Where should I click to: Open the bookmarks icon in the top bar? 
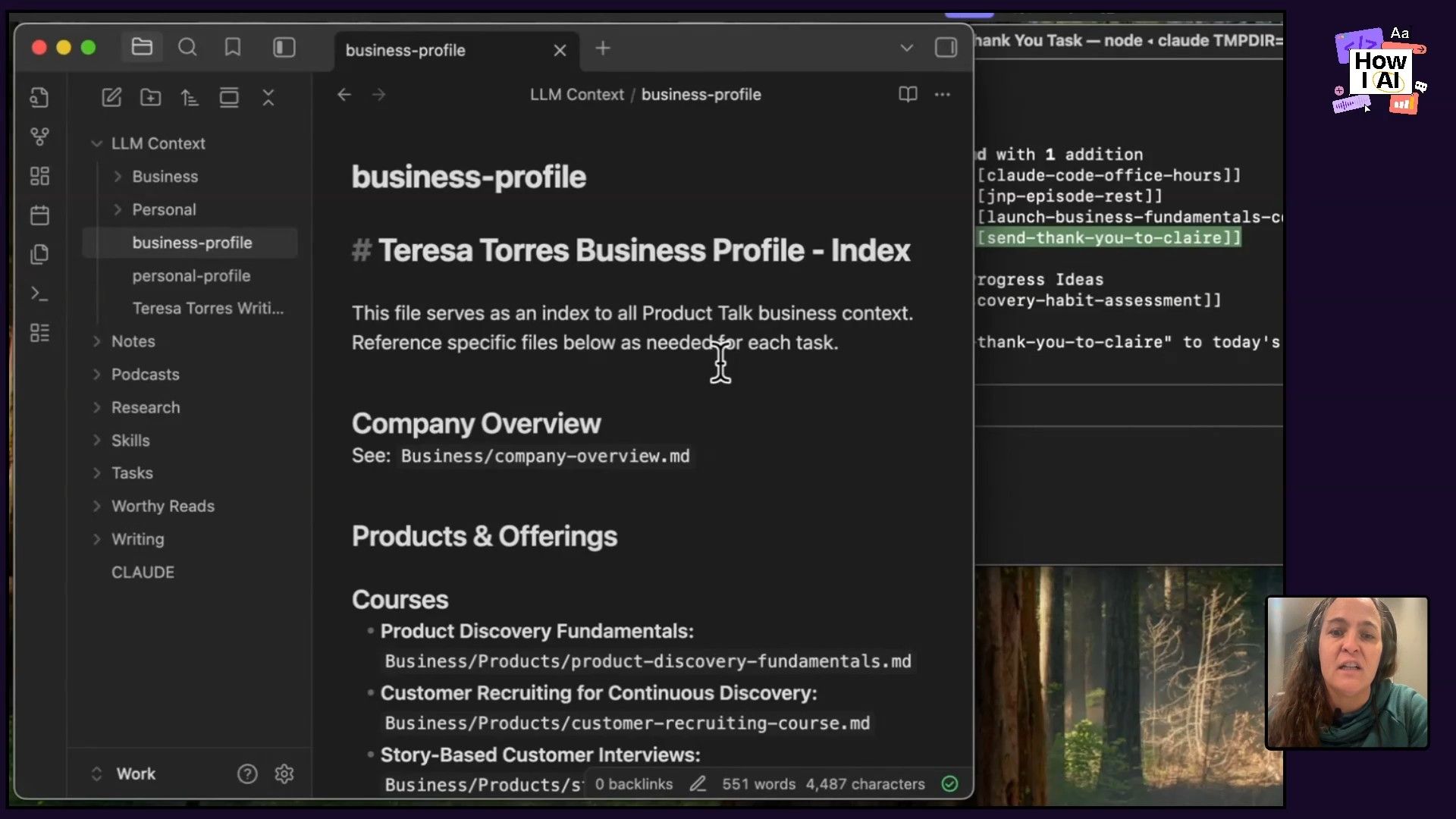[233, 48]
